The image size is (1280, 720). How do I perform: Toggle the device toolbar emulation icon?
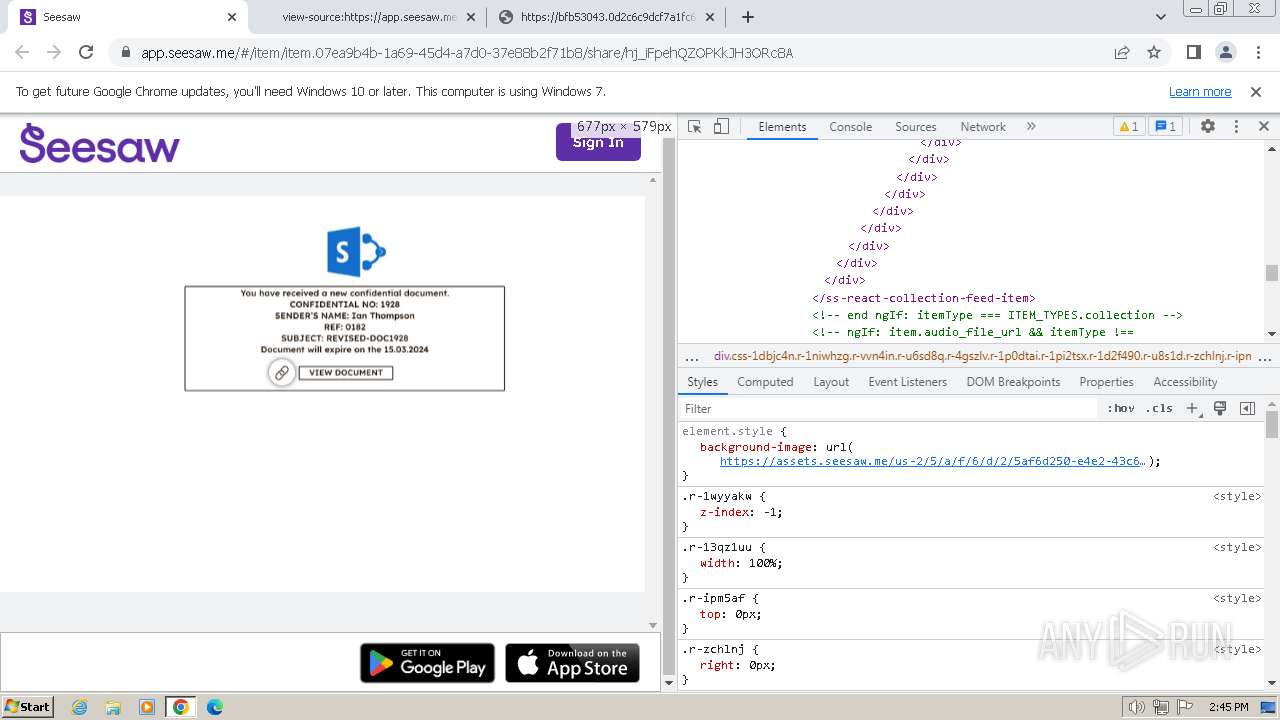[x=721, y=127]
